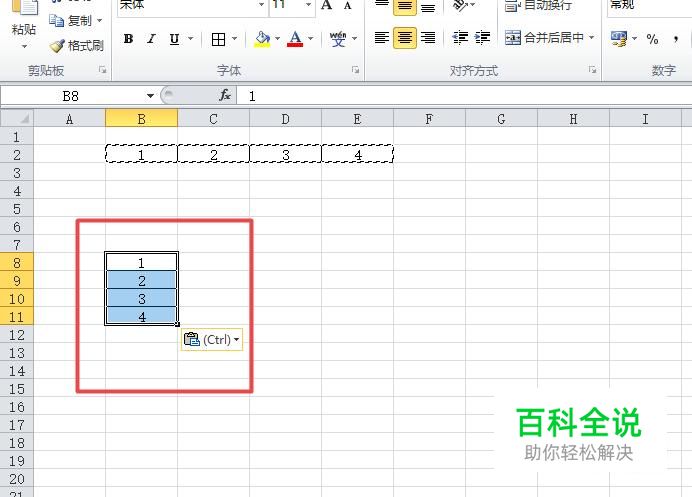Toggle center horizontal alignment
This screenshot has height=497, width=692.
405,38
